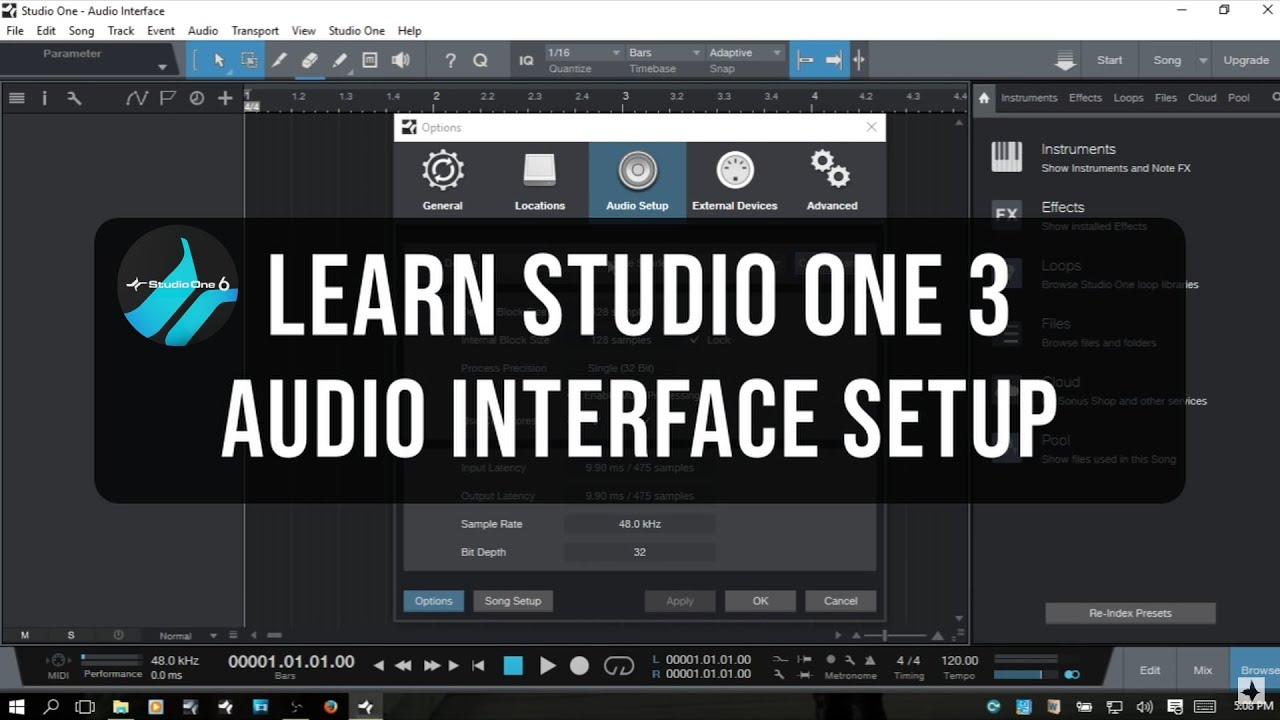Open the Normal track height dropdown
Image resolution: width=1280 pixels, height=720 pixels.
tap(187, 635)
